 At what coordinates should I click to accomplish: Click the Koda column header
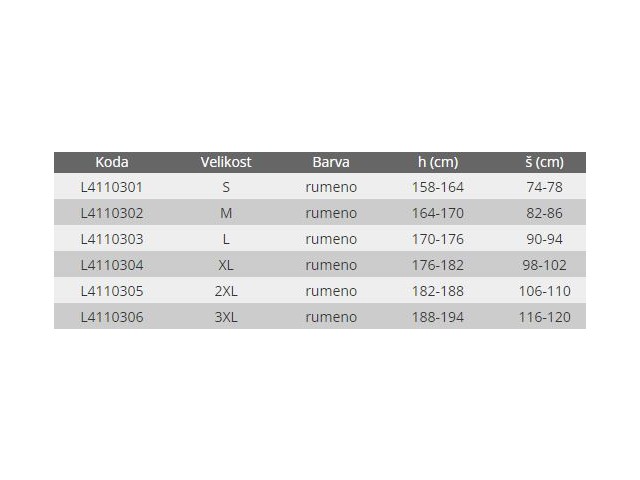click(112, 162)
